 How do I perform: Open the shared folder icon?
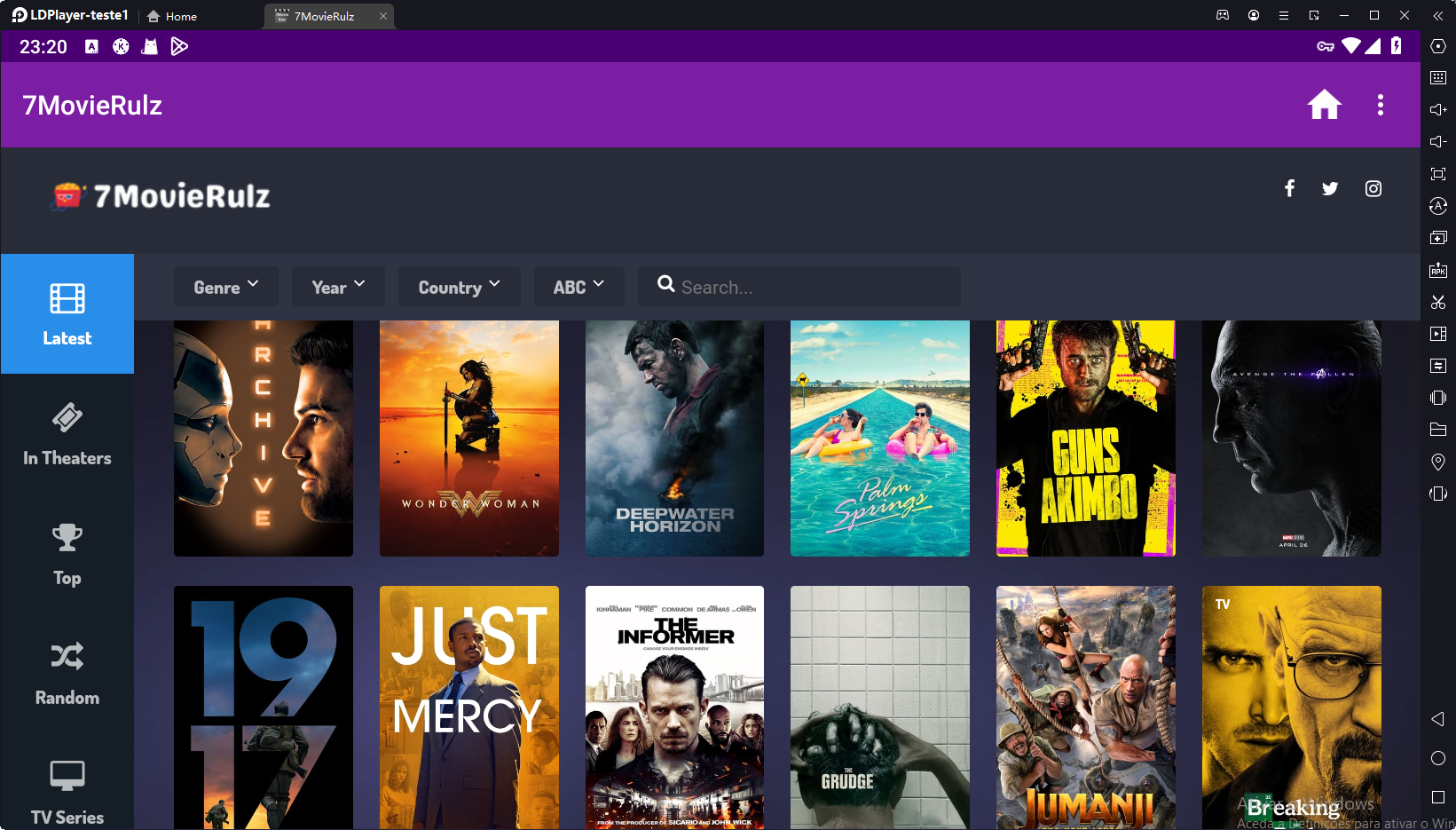point(1437,430)
